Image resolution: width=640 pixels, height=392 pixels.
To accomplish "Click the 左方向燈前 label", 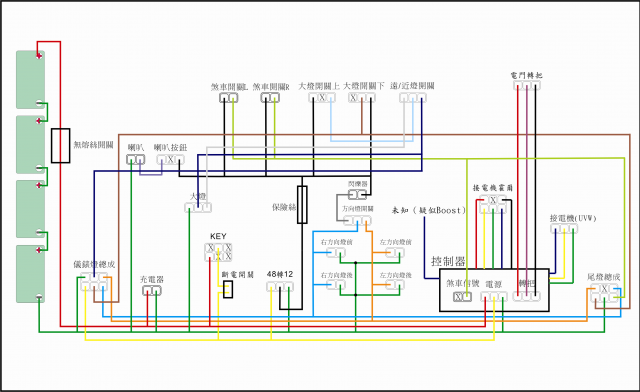I will (396, 242).
